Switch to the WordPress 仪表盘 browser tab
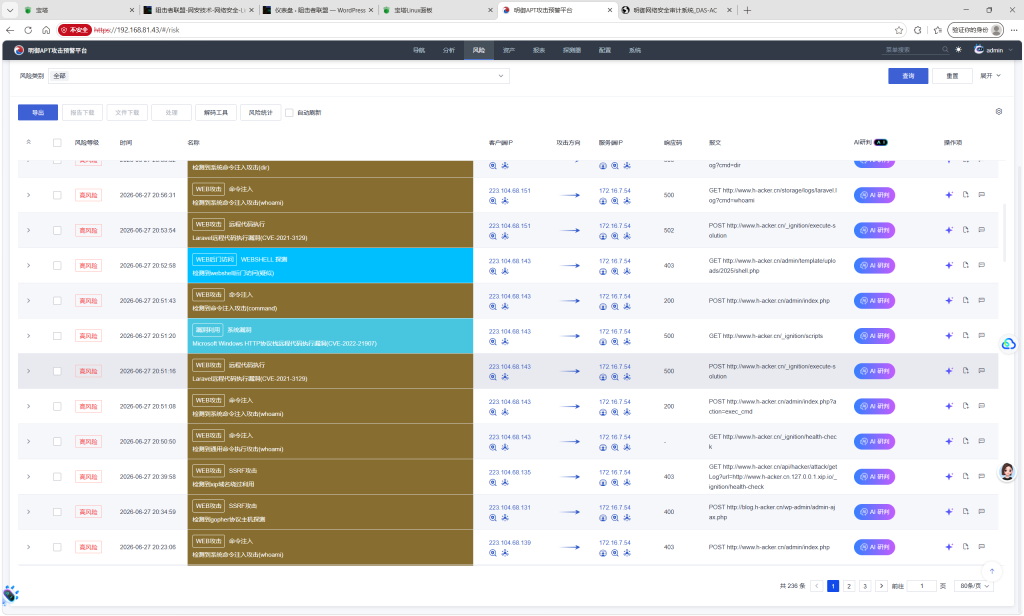The image size is (1024, 616). [x=318, y=10]
